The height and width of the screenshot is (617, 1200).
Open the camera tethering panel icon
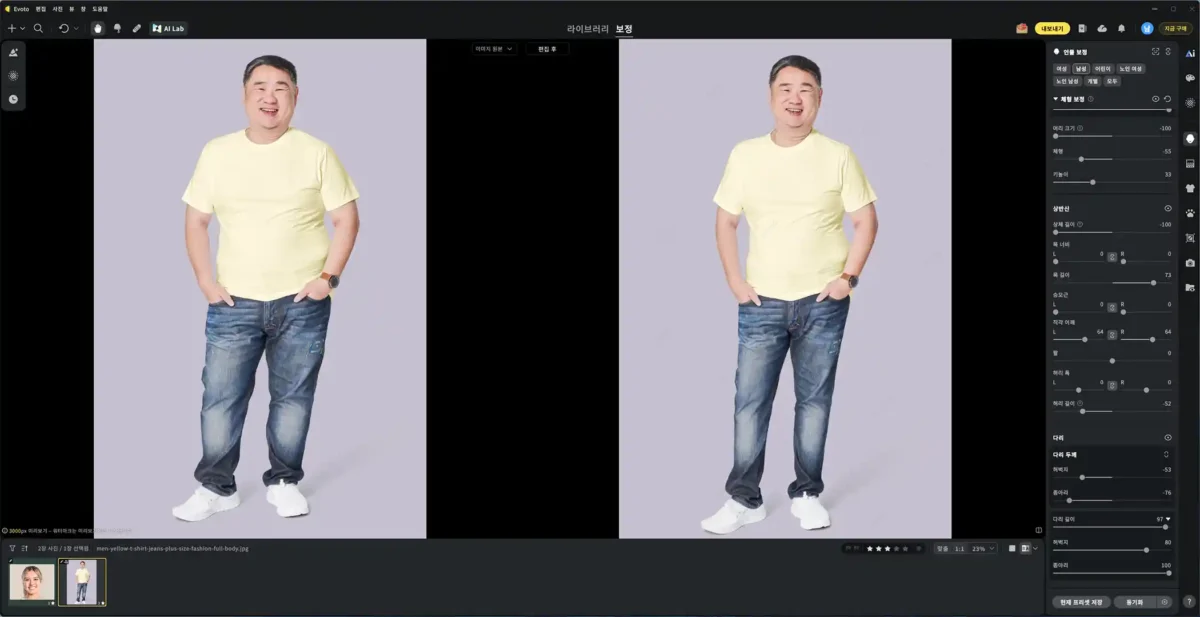(1190, 262)
